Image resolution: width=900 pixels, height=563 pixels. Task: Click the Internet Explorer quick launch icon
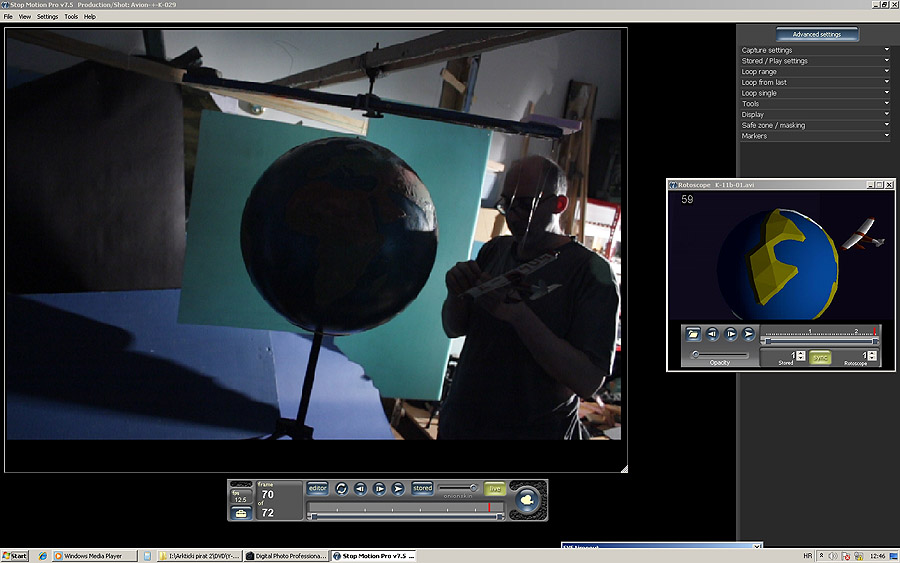point(42,556)
